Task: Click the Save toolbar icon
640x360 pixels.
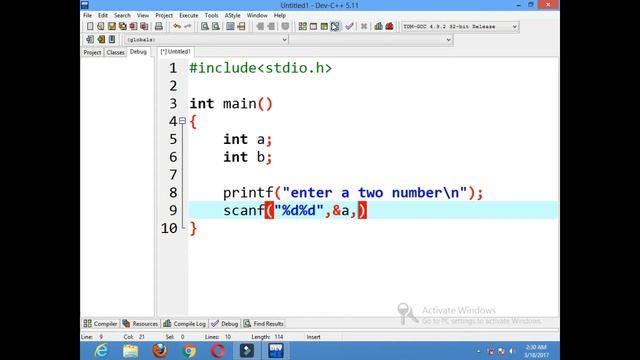Action: (x=111, y=27)
